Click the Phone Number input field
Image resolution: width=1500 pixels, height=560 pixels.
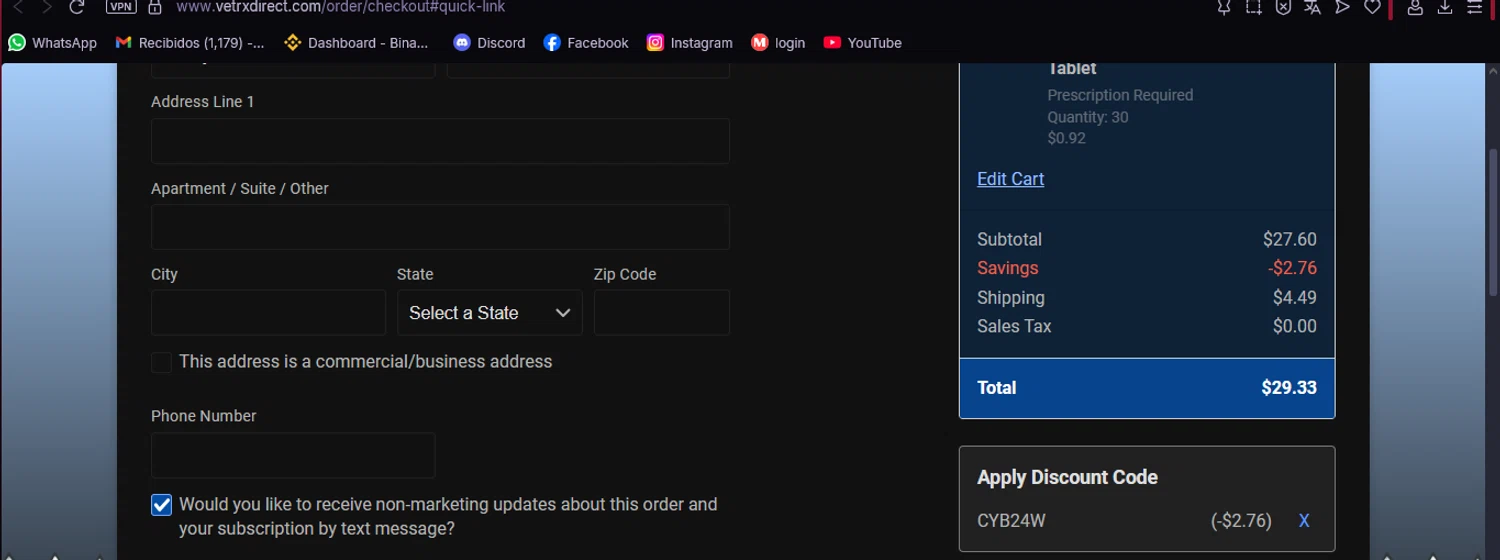(293, 455)
